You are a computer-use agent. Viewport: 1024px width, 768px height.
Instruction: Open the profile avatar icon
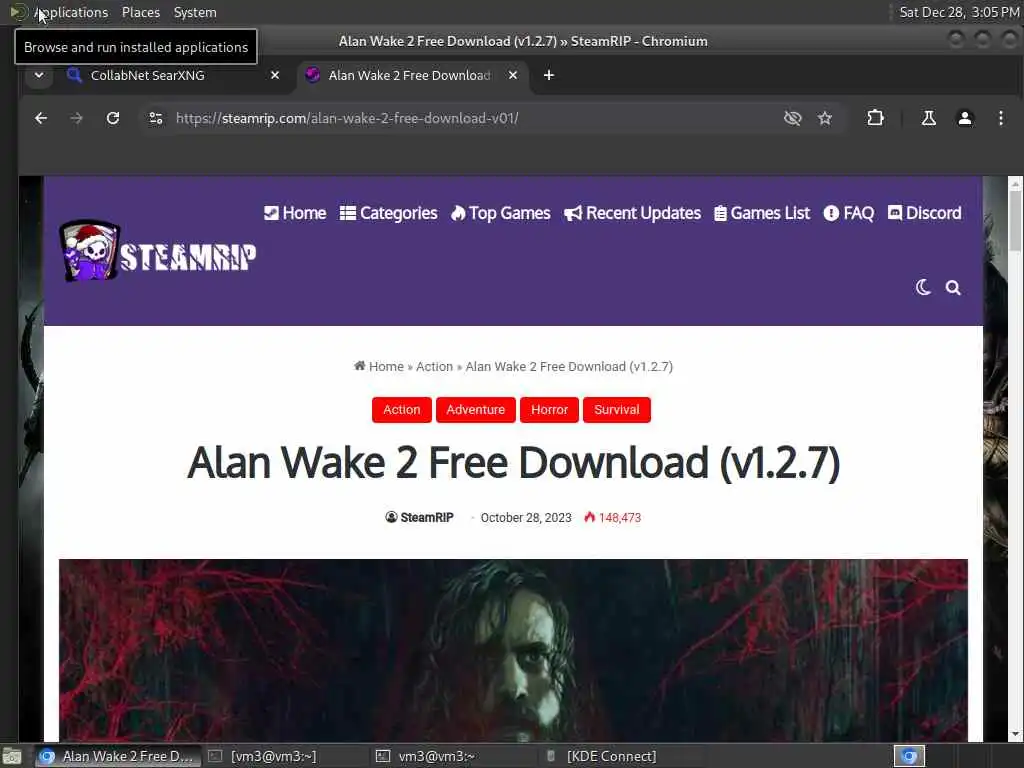[965, 118]
